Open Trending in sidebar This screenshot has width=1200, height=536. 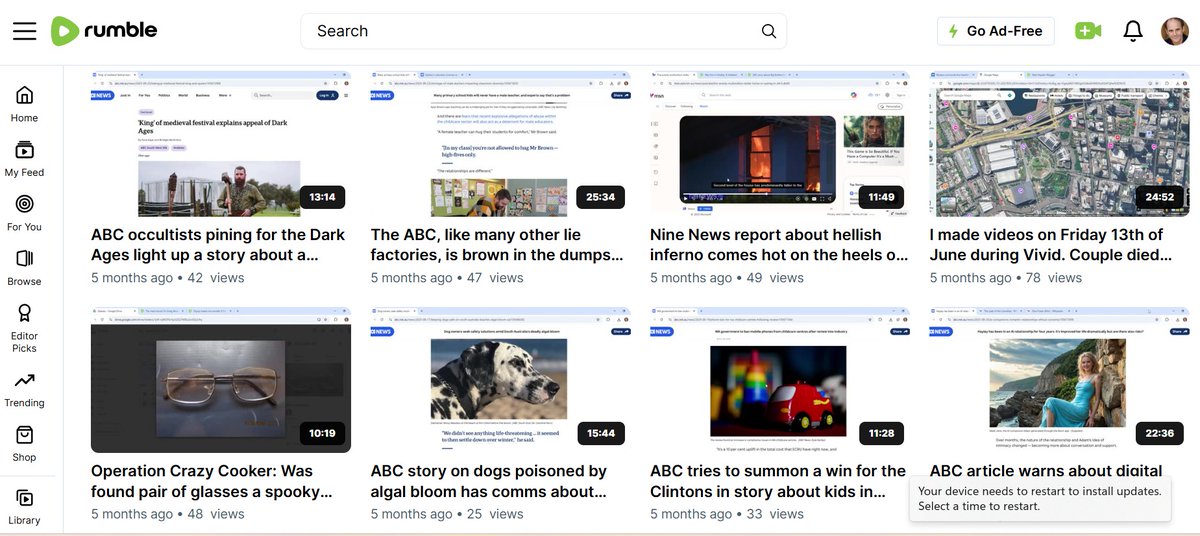pyautogui.click(x=24, y=390)
